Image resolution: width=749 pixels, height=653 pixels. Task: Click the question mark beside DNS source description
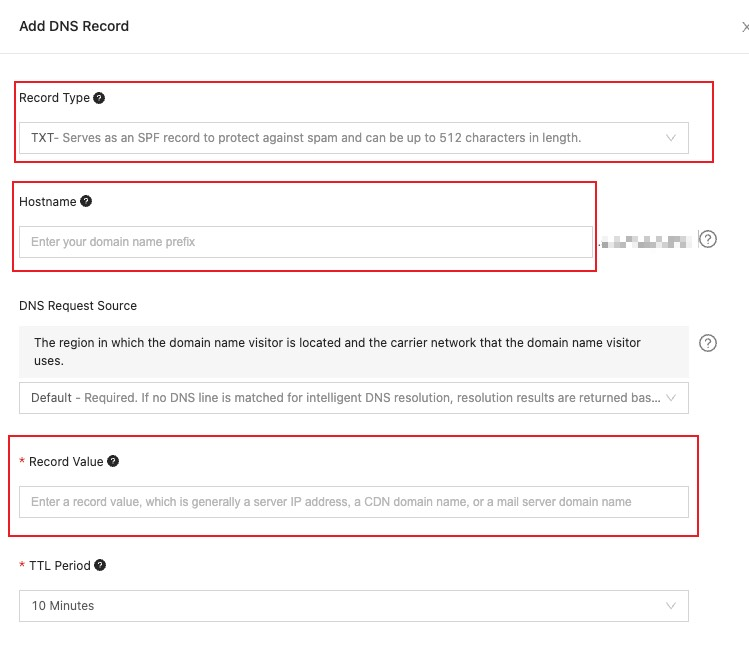[708, 343]
